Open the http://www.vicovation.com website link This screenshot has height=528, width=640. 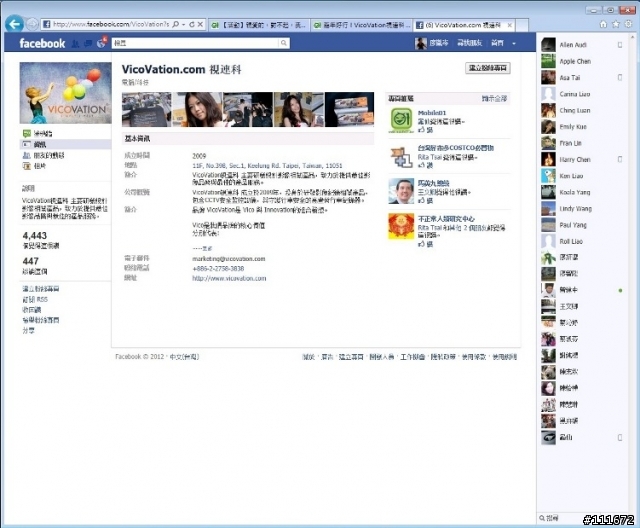coord(229,278)
